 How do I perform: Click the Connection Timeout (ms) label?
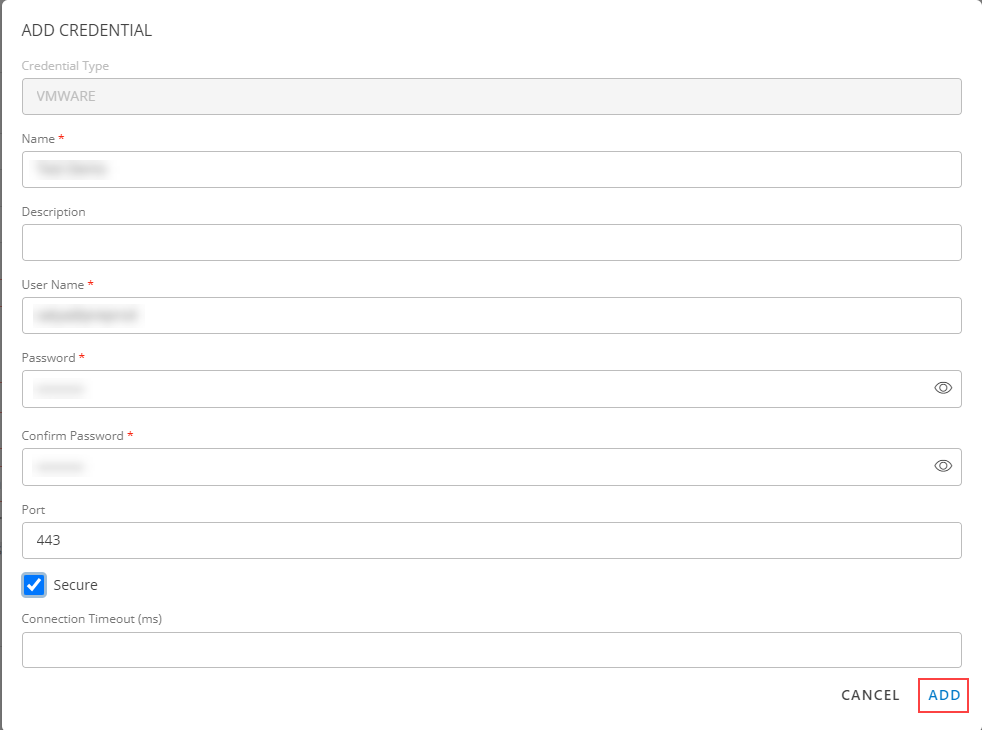click(x=91, y=619)
